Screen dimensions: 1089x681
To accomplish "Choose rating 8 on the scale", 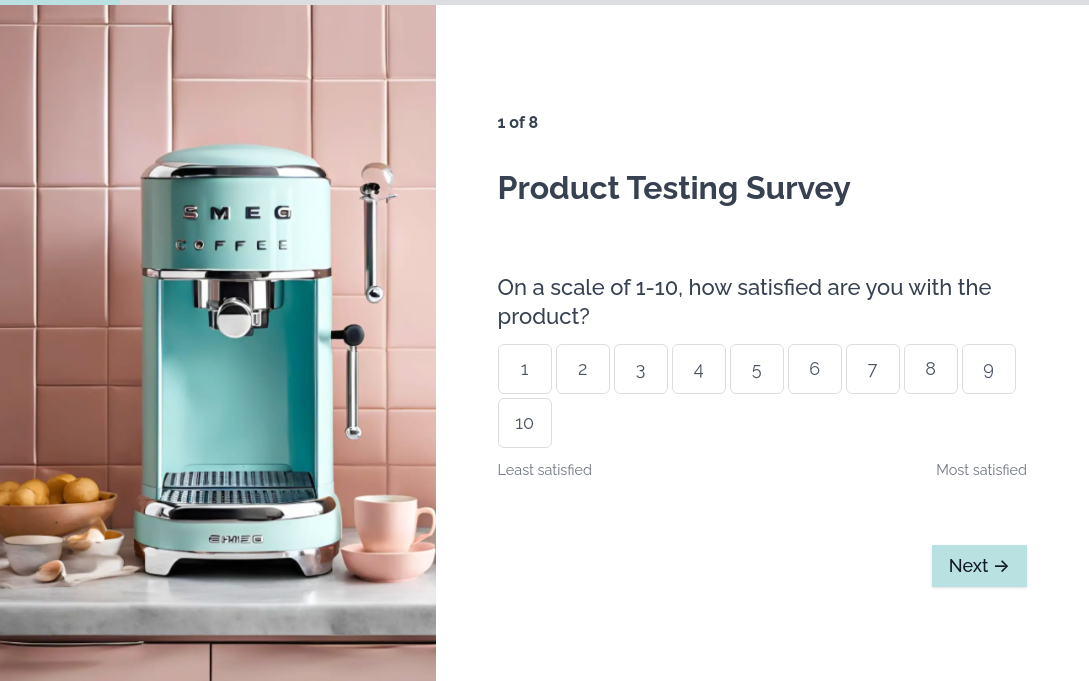I will point(931,369).
